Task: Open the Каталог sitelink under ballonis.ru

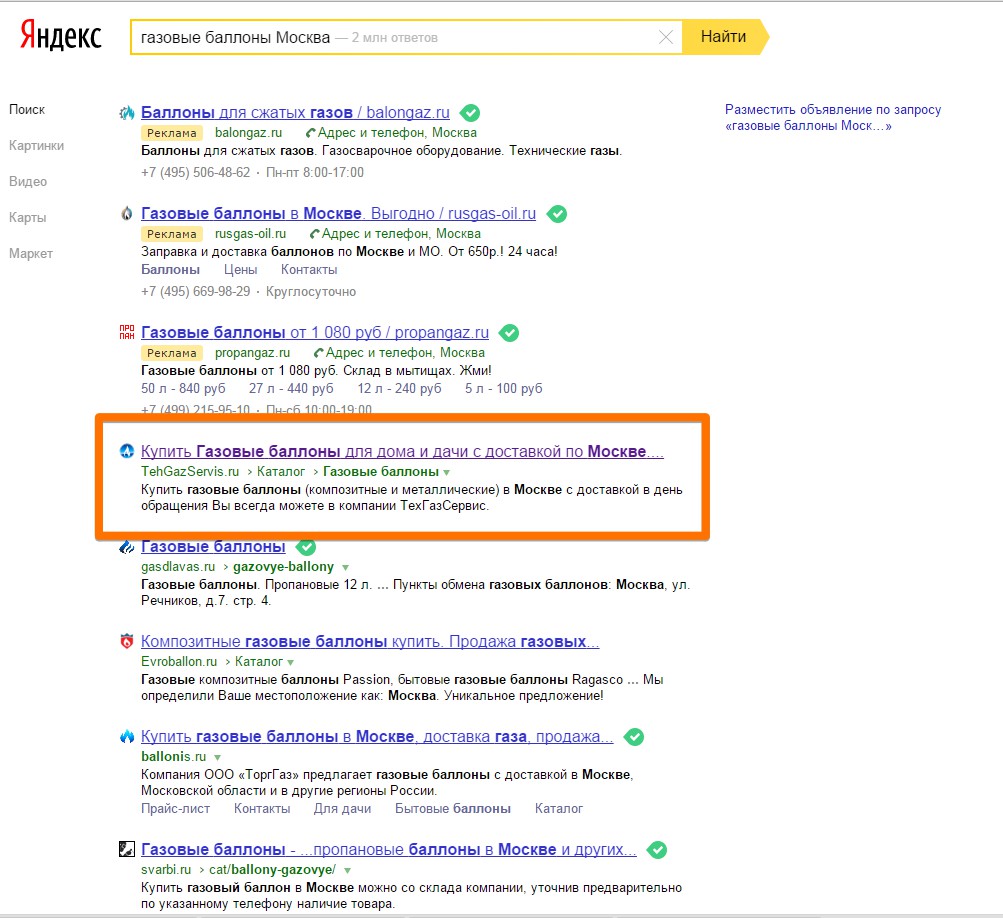Action: point(559,809)
